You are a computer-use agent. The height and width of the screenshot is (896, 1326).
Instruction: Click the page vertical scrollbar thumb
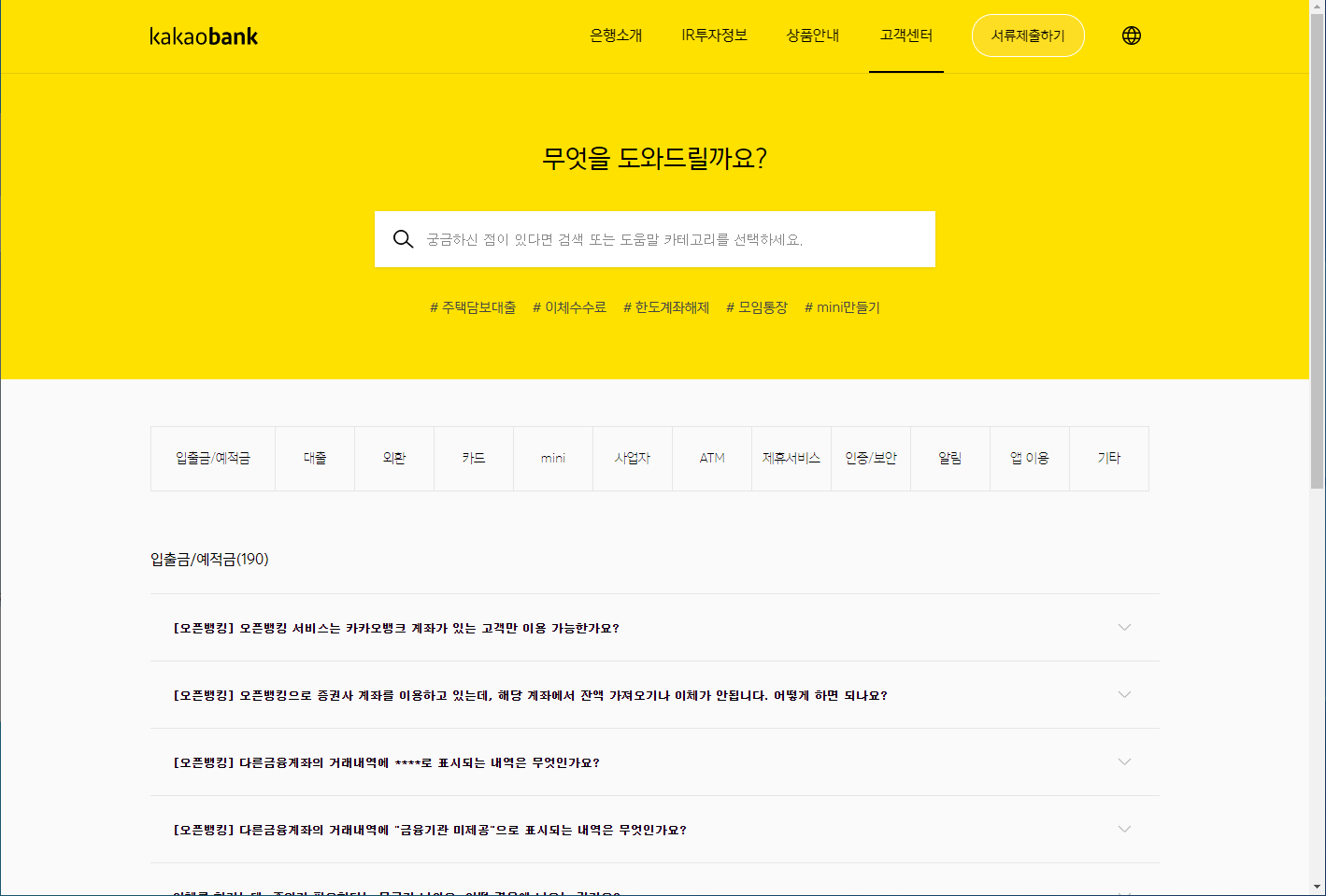pos(1318,252)
